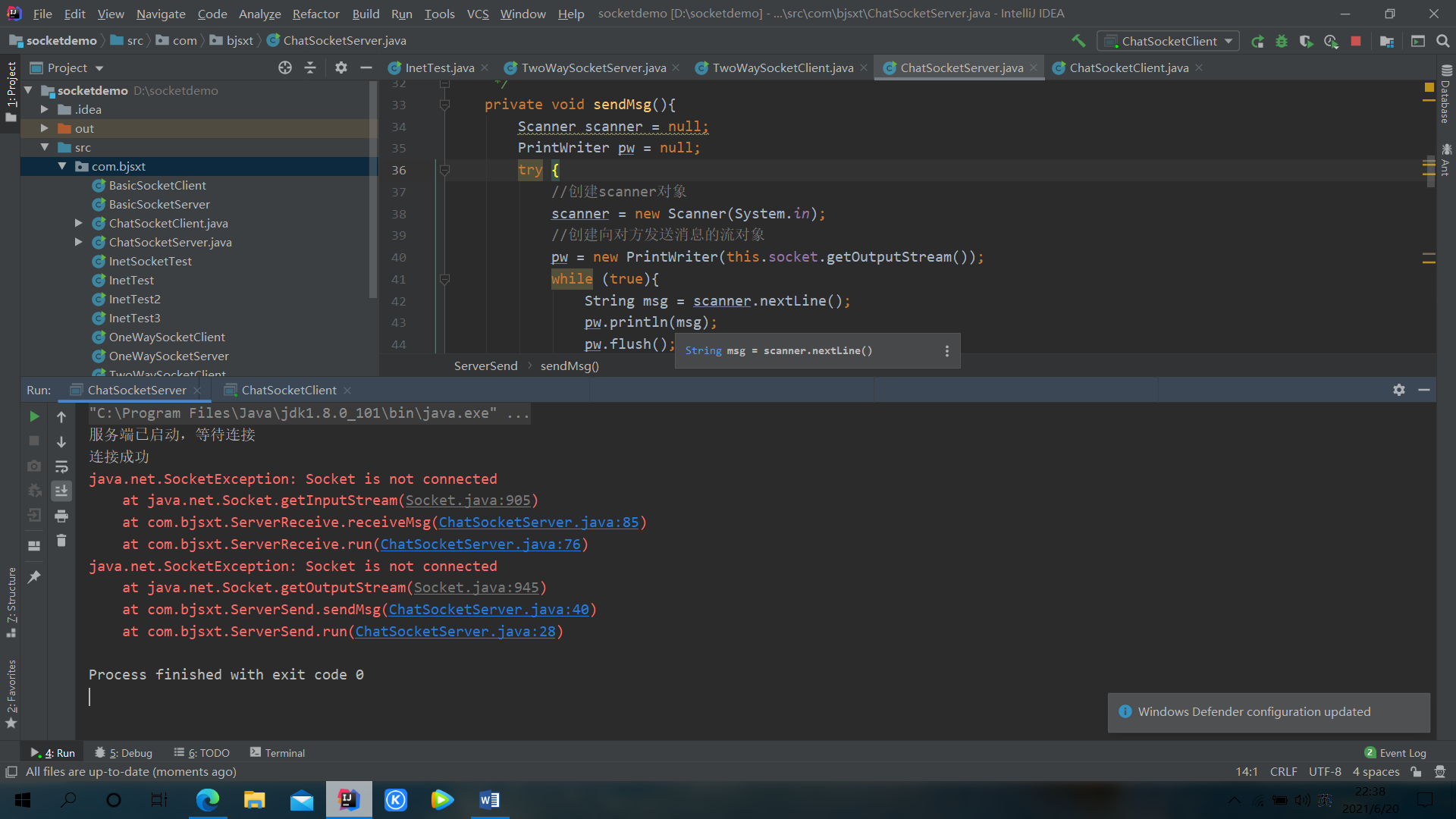Hide the Project panel with the minus icon
Screen dimensions: 1456x819
coord(366,67)
